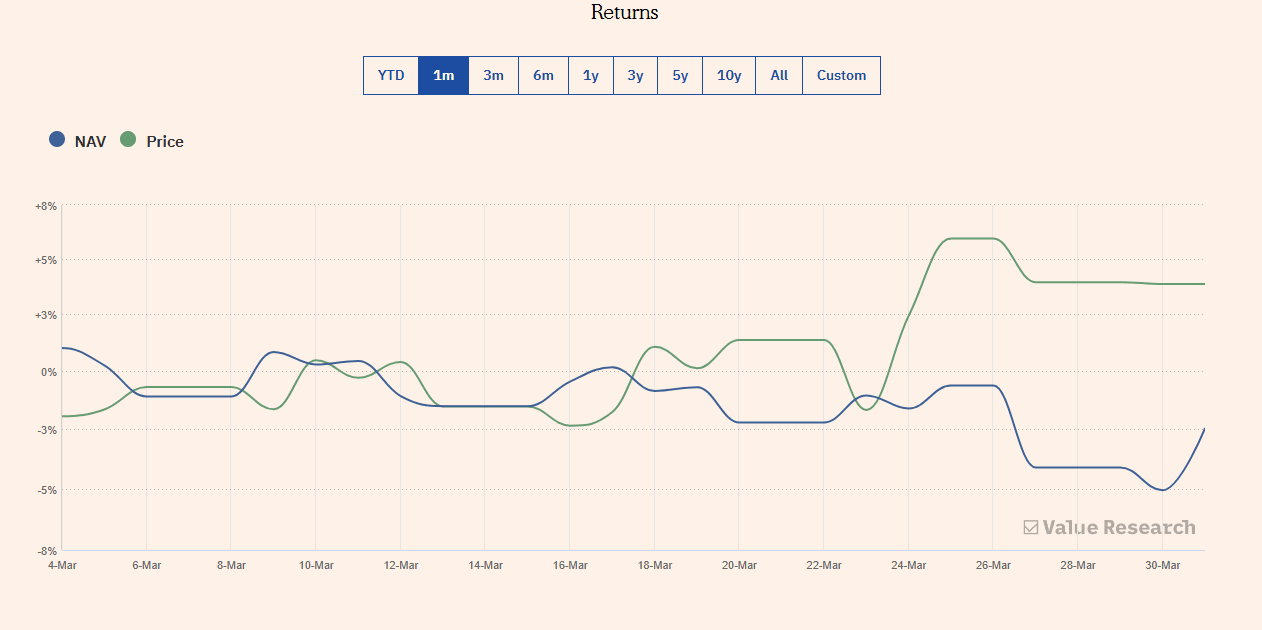Switch to the 3m returns period

point(493,76)
